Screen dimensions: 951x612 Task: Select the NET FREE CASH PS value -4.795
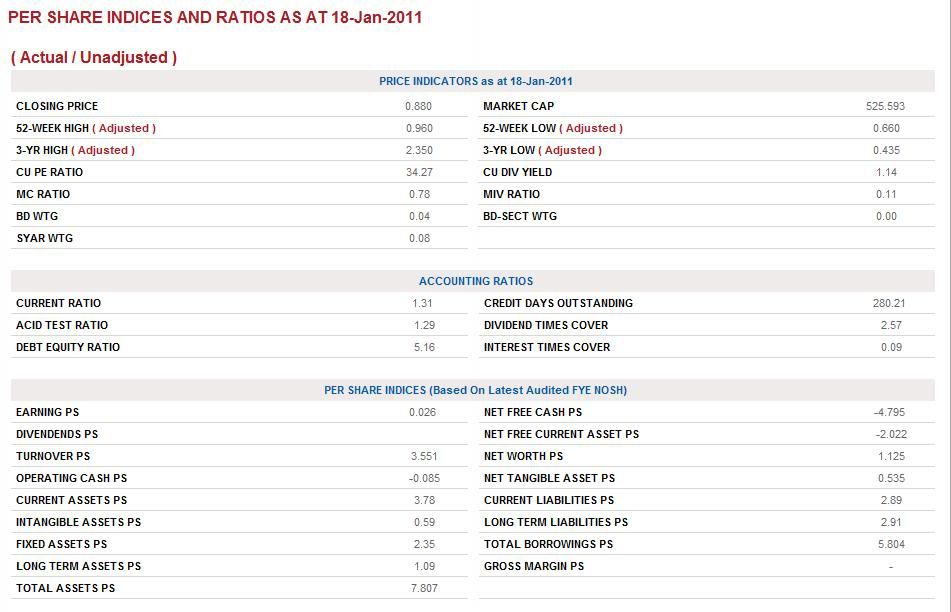pos(888,412)
